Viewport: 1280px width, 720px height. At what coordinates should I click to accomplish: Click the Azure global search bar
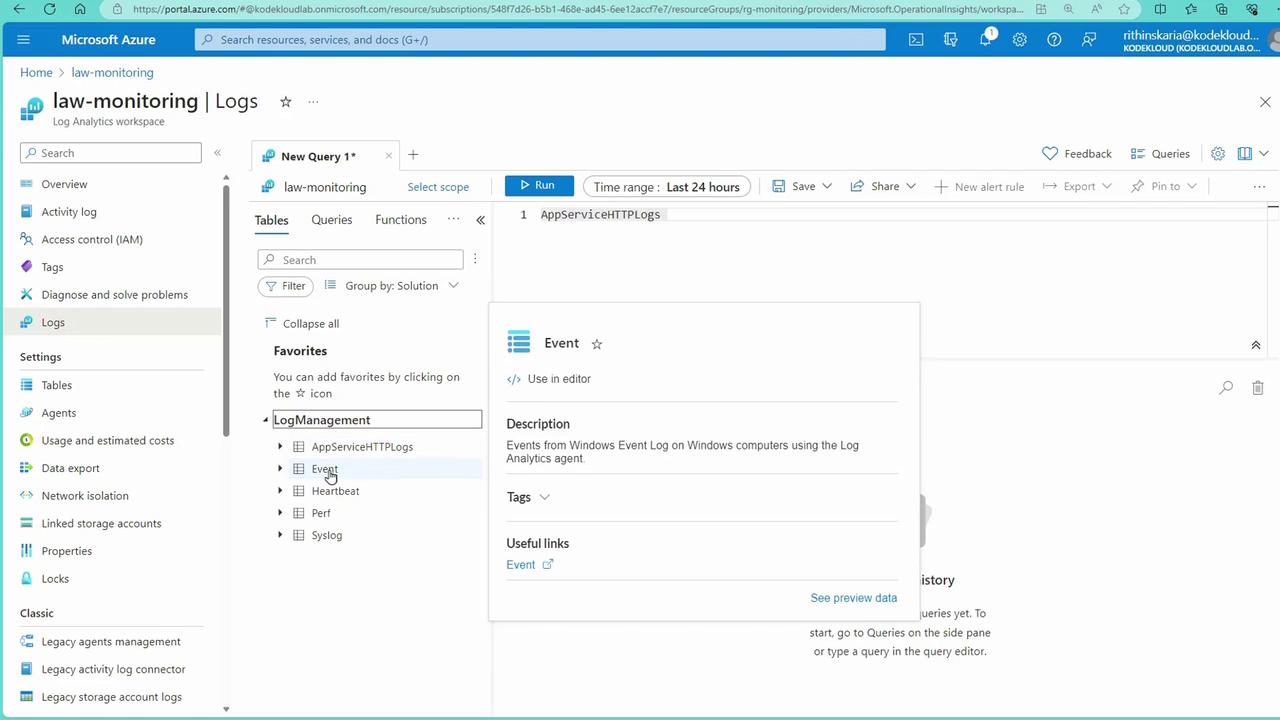tap(540, 40)
